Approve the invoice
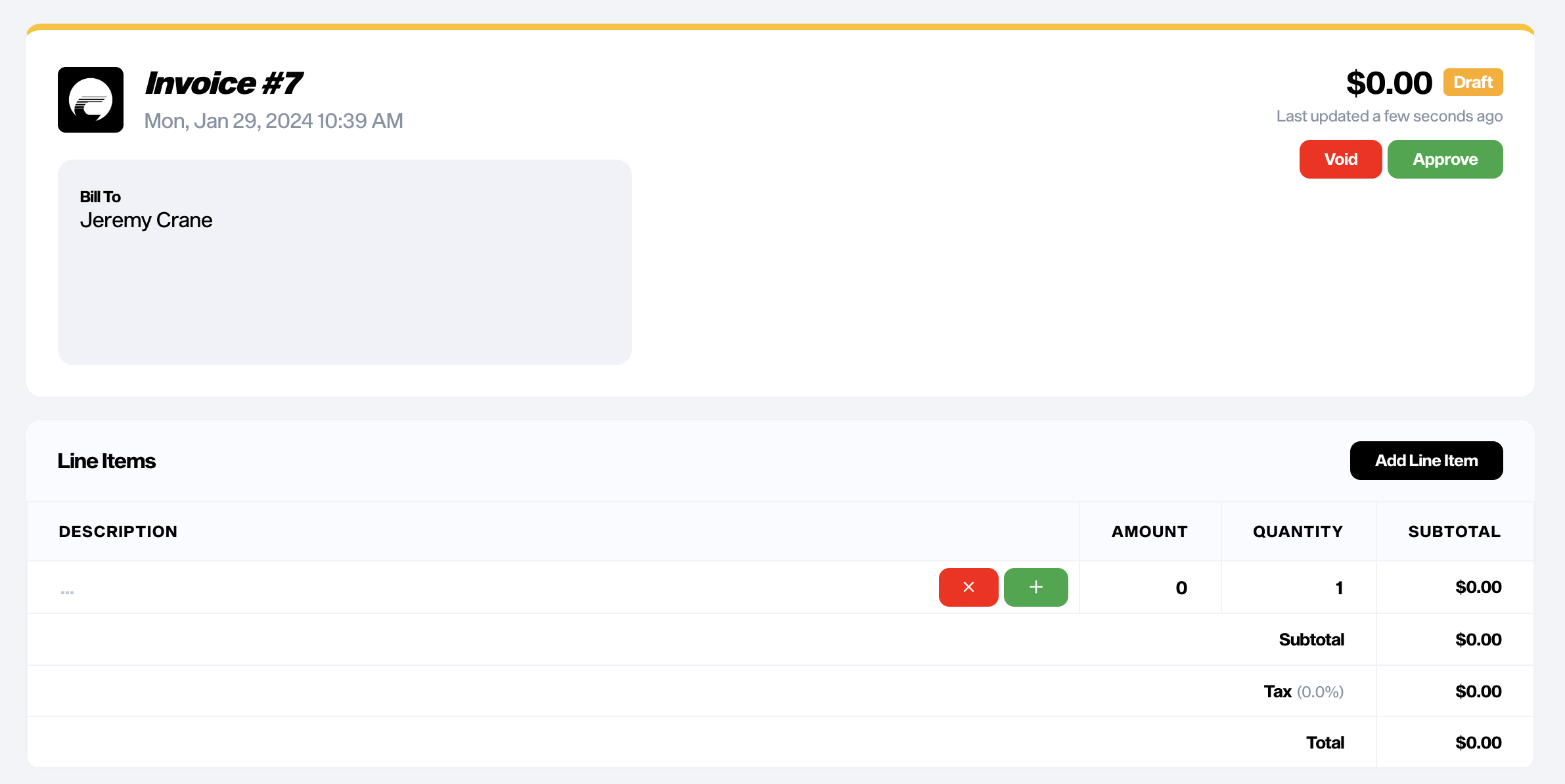1565x784 pixels. click(x=1445, y=159)
